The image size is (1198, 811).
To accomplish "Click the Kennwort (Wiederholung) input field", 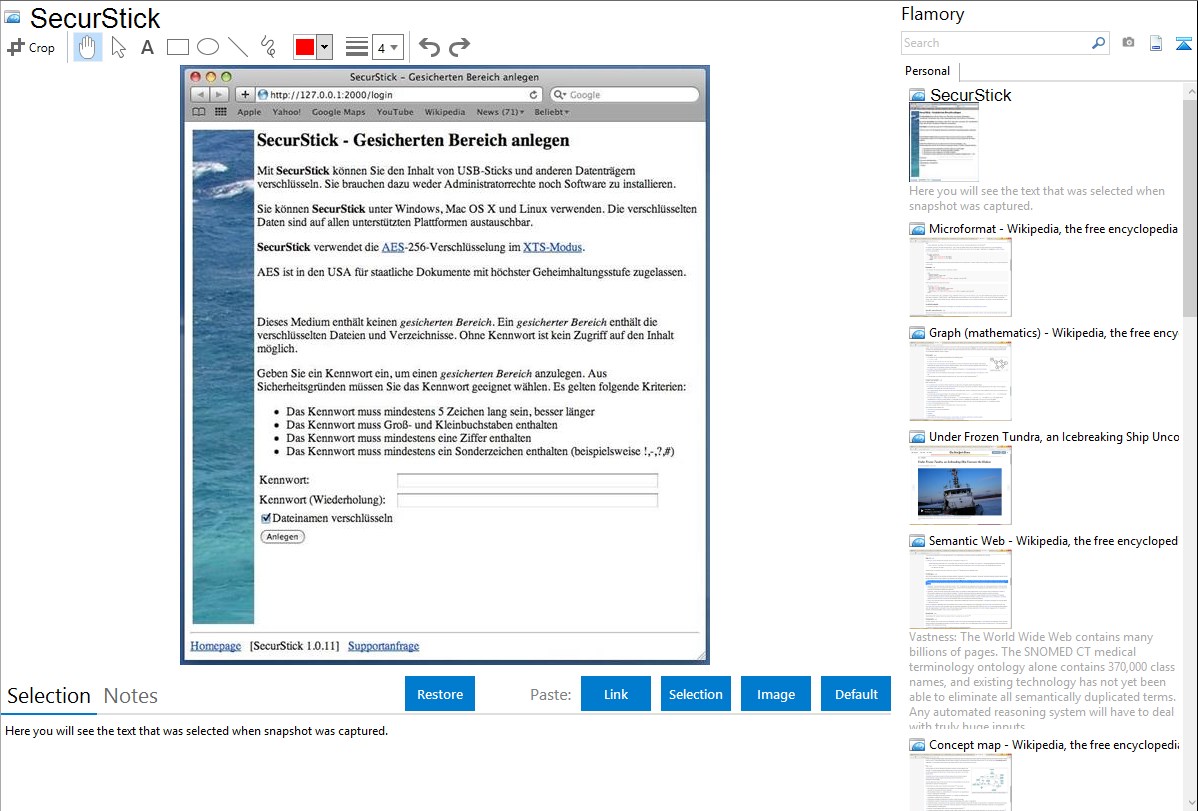I will pos(527,500).
